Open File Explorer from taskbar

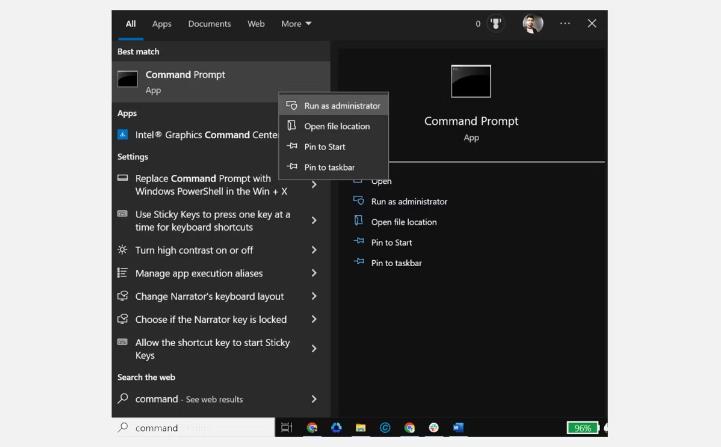point(360,428)
